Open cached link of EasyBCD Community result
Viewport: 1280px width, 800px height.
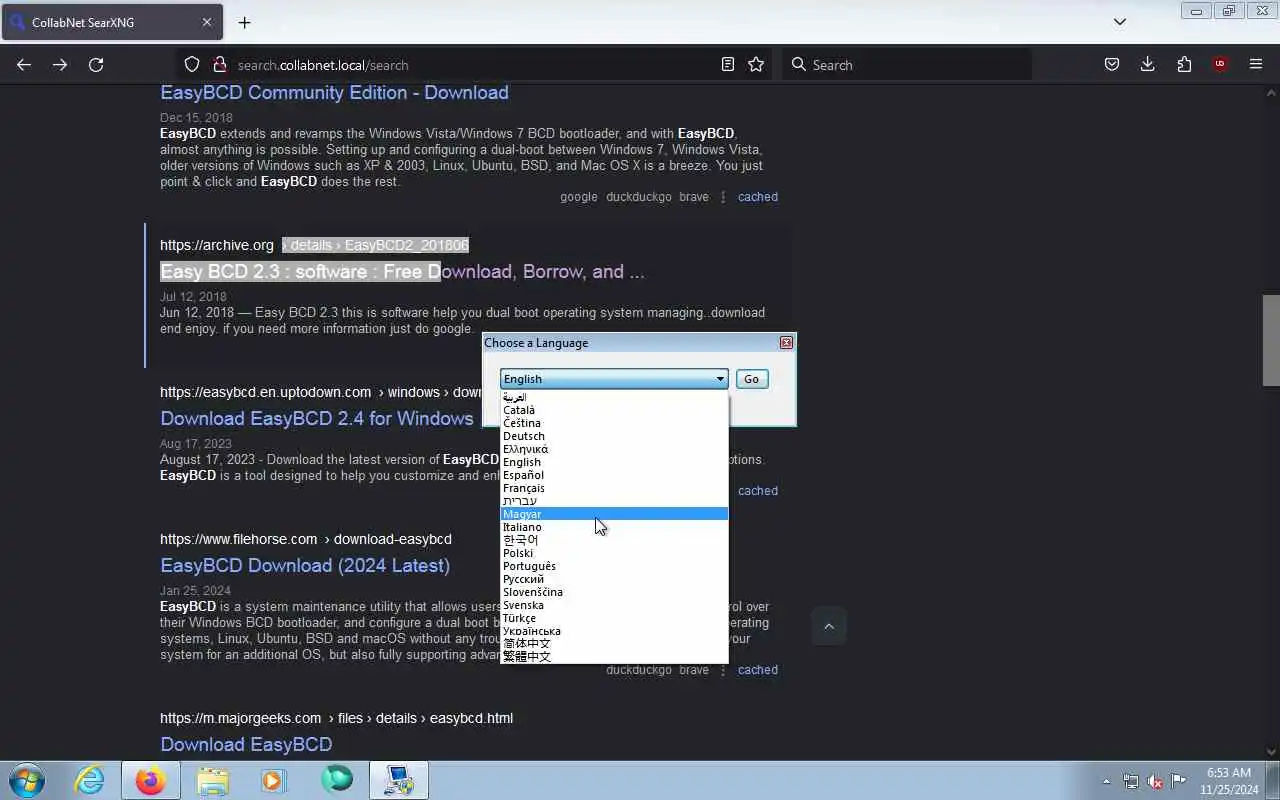tap(758, 197)
